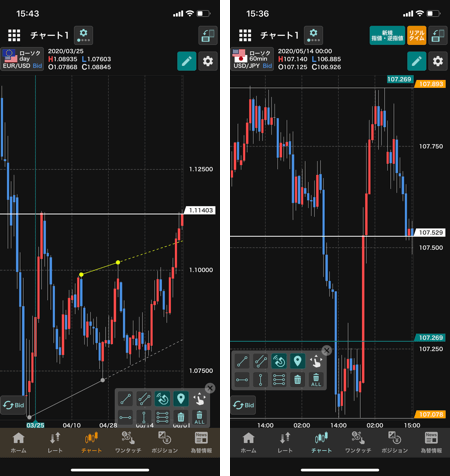The width and height of the screenshot is (450, 476).
Task: Tap teal 107.269 label at chart top
Action: [x=400, y=79]
